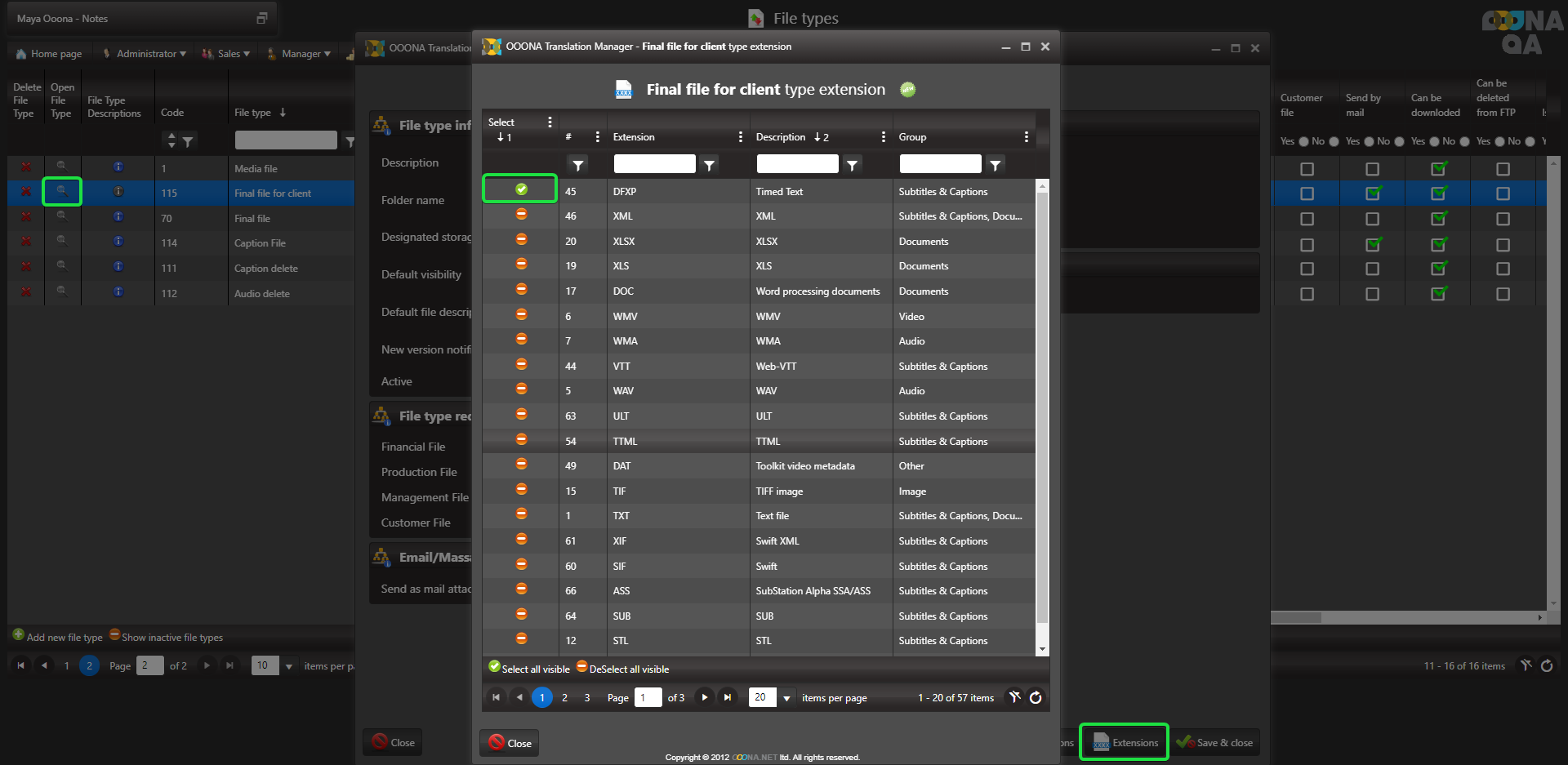The height and width of the screenshot is (765, 1568).
Task: Expand the Administrator menu
Action: coord(146,54)
